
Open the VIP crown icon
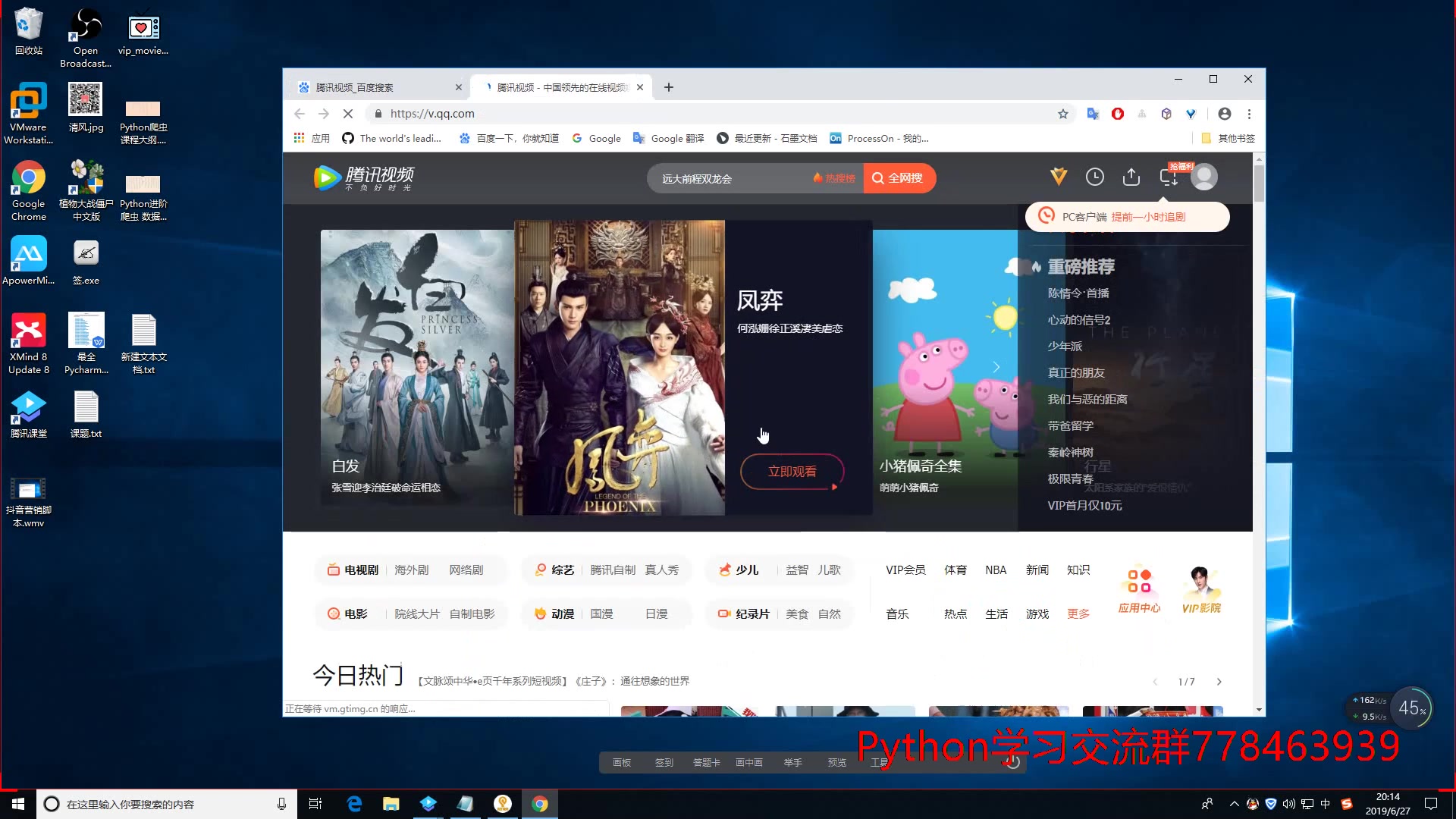[x=1059, y=177]
